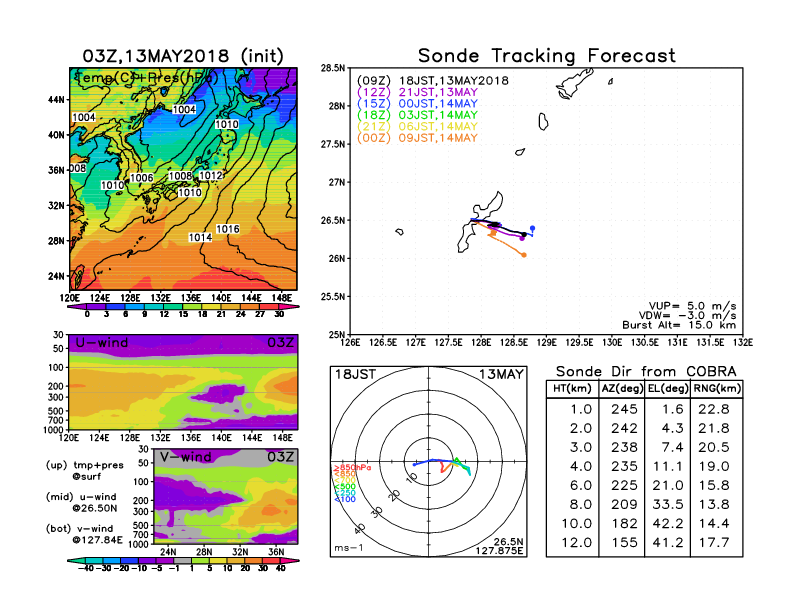Click the red swatch between 27 and 30 on the temperature colorbar
Viewport: 792px width, 612px height.
[x=270, y=307]
